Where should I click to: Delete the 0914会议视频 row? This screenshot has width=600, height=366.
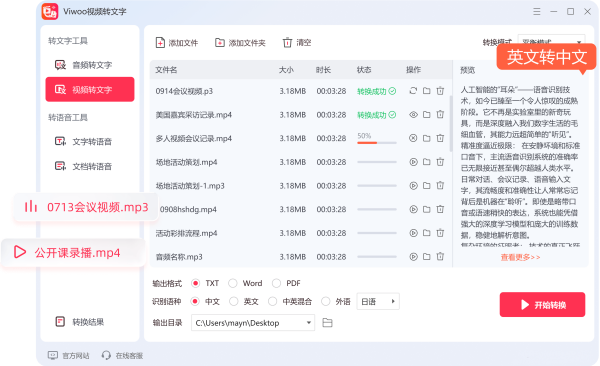440,91
